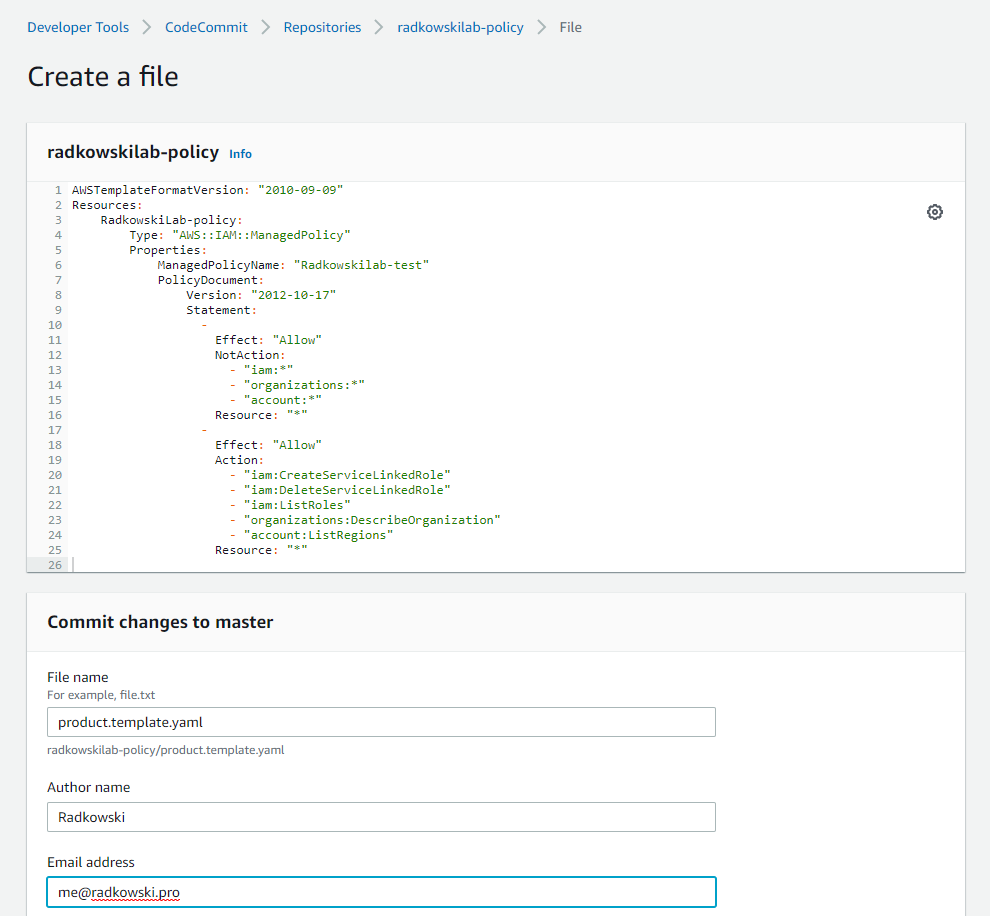Click the Type "AWS::IAM::ManagedPolicy" line

point(240,235)
